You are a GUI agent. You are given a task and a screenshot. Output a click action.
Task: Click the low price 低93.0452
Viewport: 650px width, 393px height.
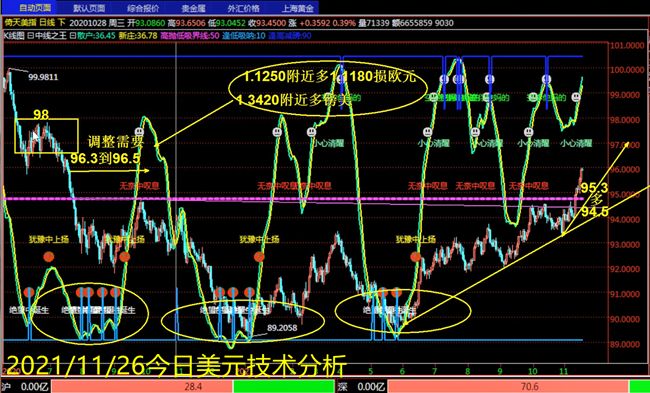[x=226, y=23]
